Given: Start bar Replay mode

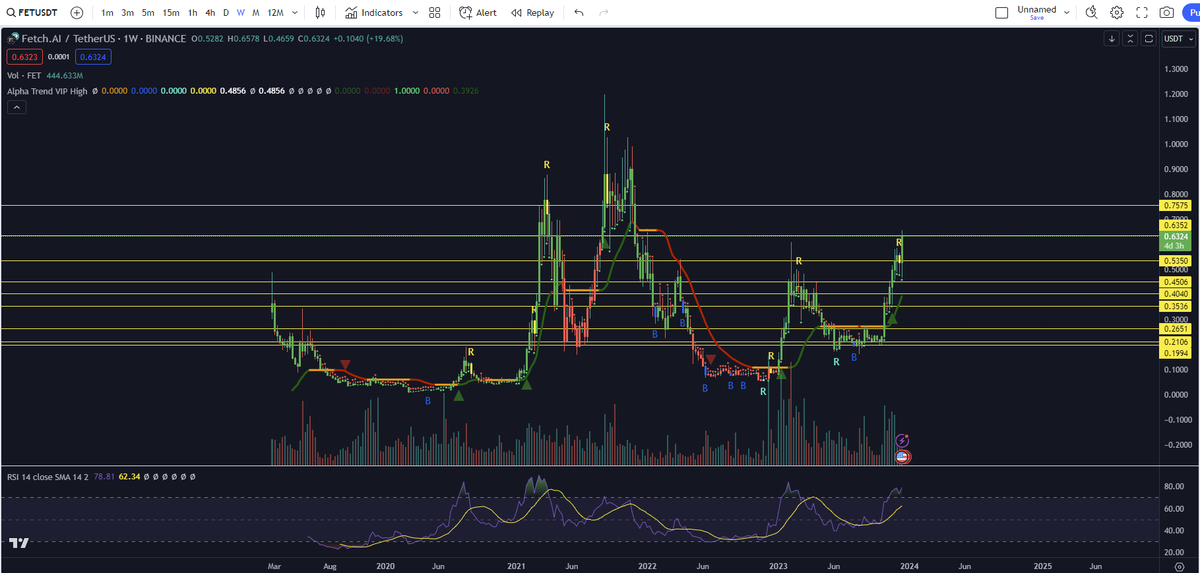Looking at the screenshot, I should [x=532, y=13].
